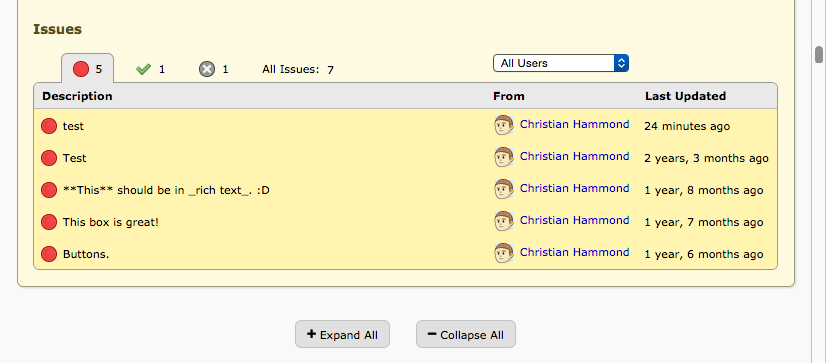
Task: Open the All Users dropdown
Action: (x=560, y=63)
